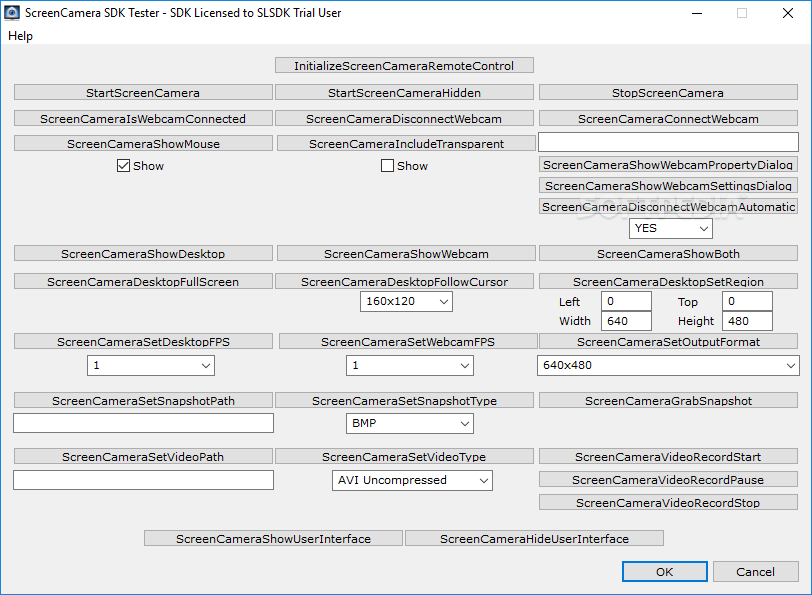This screenshot has height=595, width=812.
Task: Open the desktop FPS dropdown
Action: click(x=151, y=366)
